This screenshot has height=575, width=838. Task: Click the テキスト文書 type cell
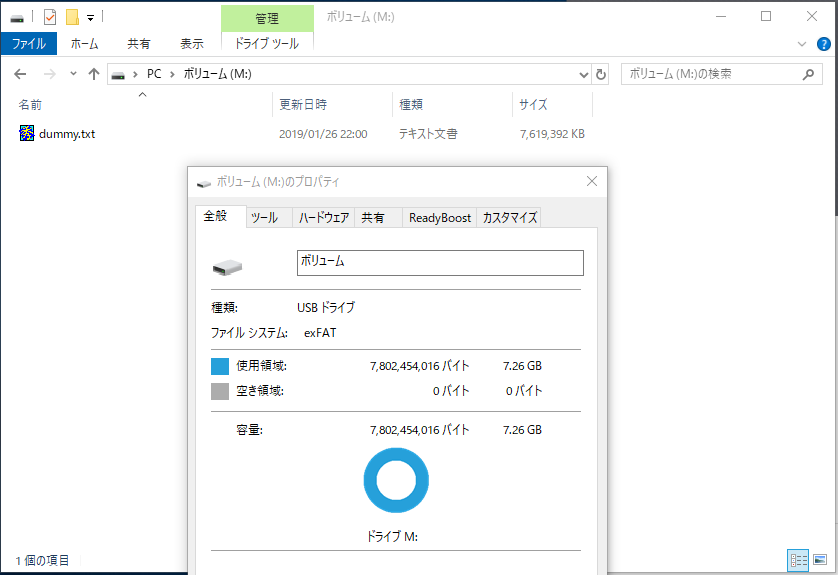[428, 134]
